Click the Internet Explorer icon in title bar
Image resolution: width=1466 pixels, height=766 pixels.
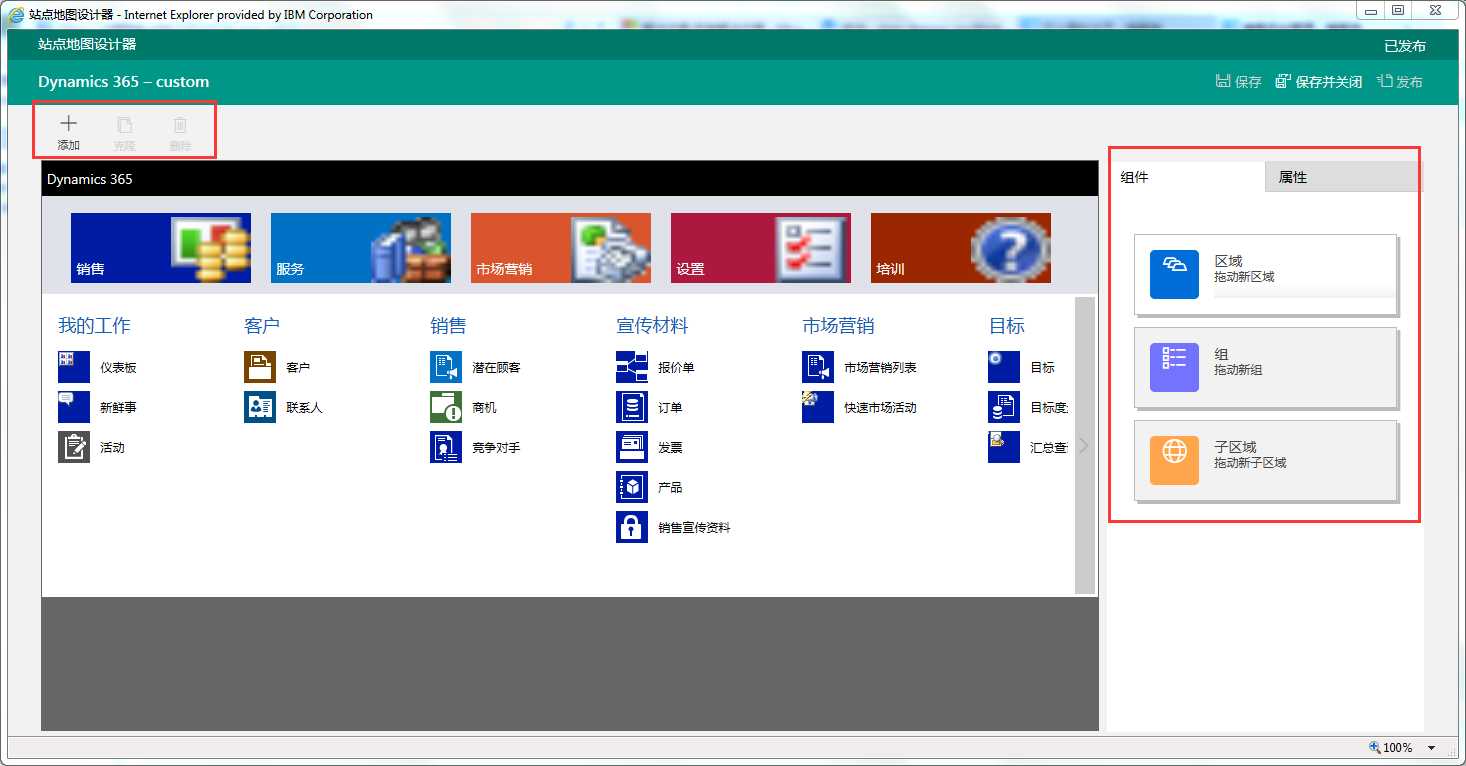pos(17,15)
